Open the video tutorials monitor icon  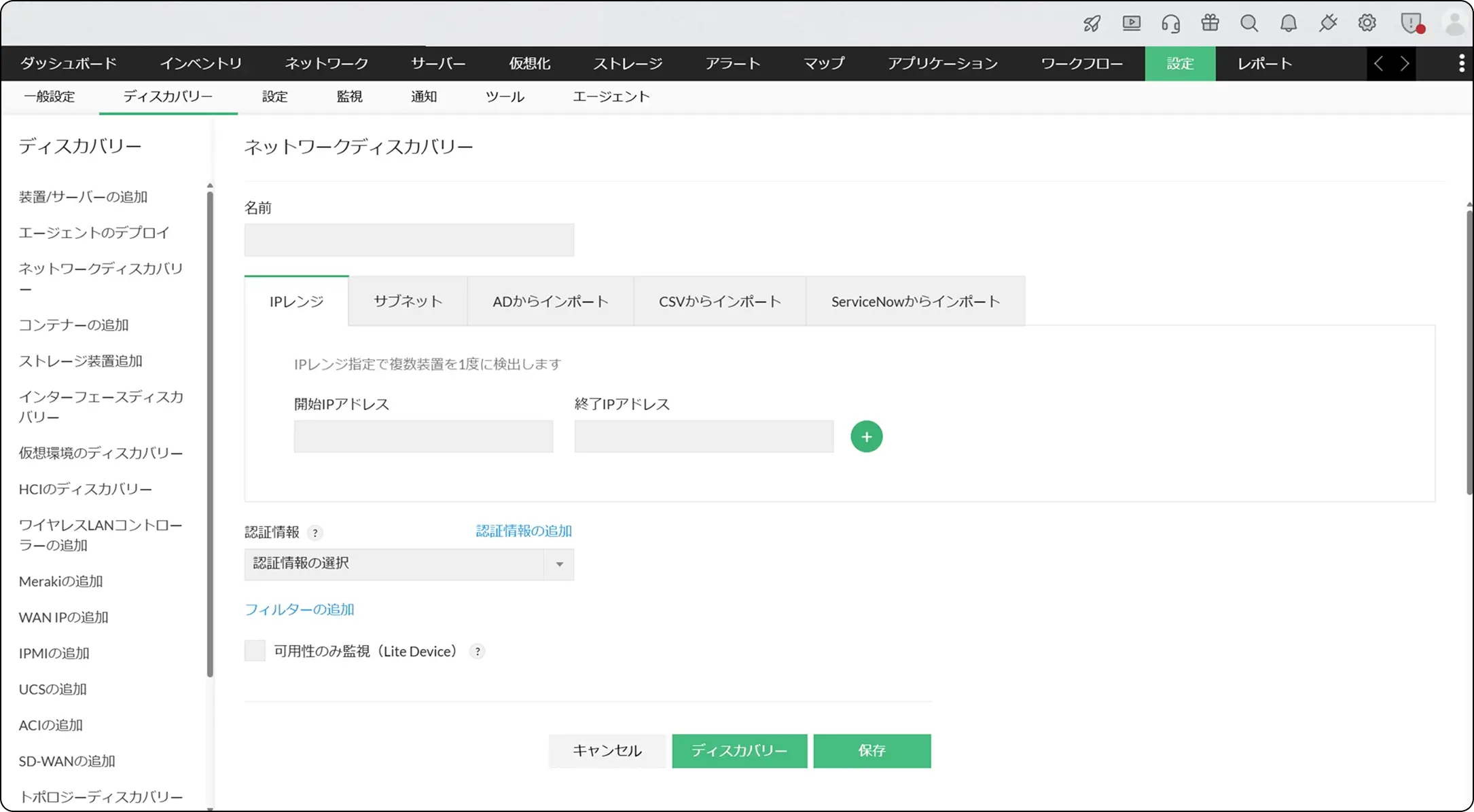tap(1132, 24)
